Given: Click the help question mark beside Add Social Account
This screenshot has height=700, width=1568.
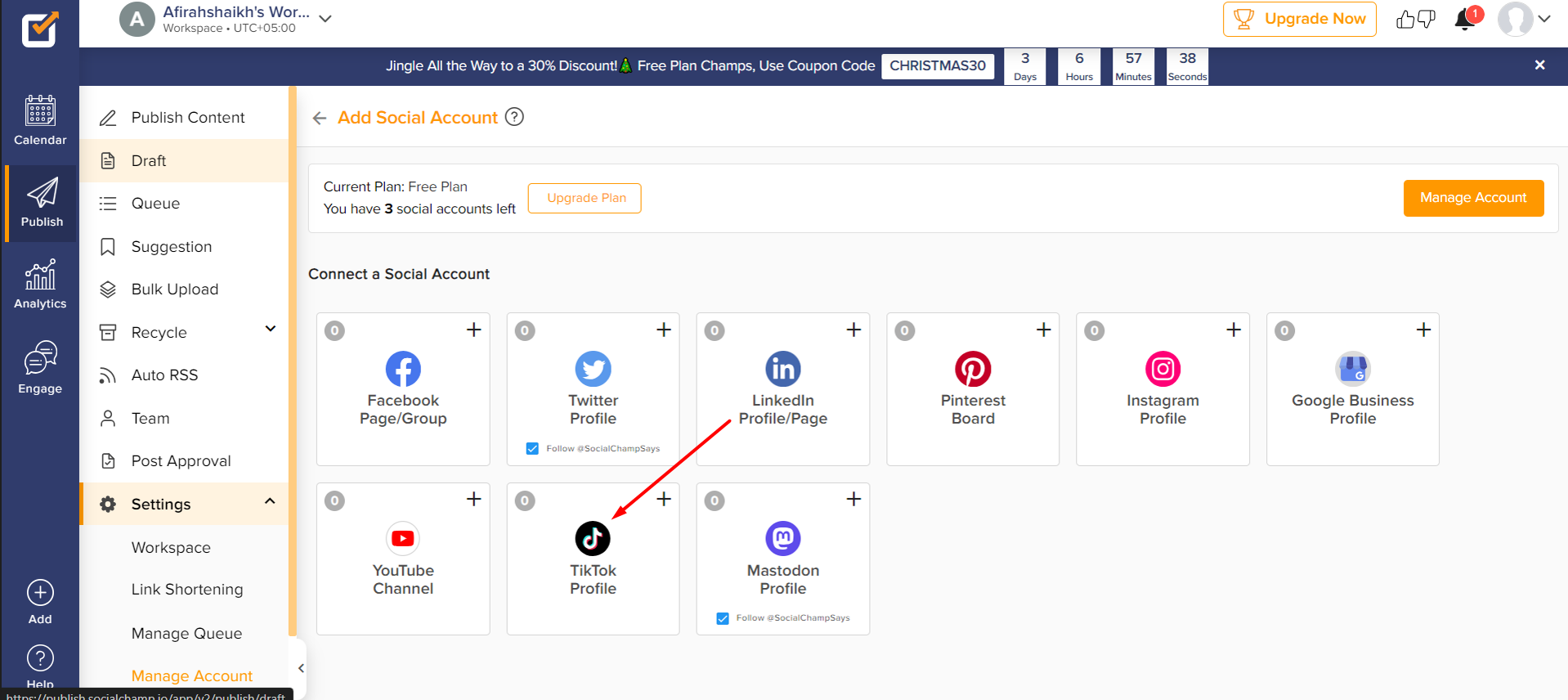Looking at the screenshot, I should (x=514, y=117).
